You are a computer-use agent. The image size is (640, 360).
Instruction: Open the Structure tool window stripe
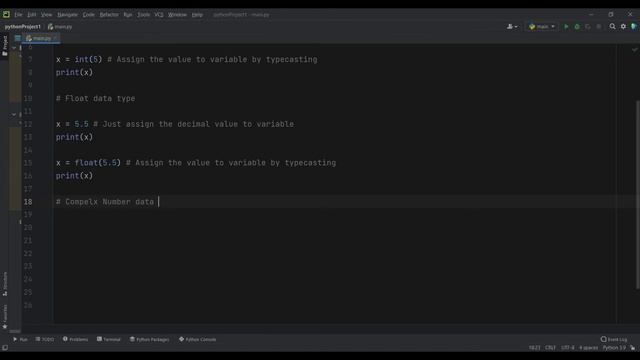pos(5,284)
